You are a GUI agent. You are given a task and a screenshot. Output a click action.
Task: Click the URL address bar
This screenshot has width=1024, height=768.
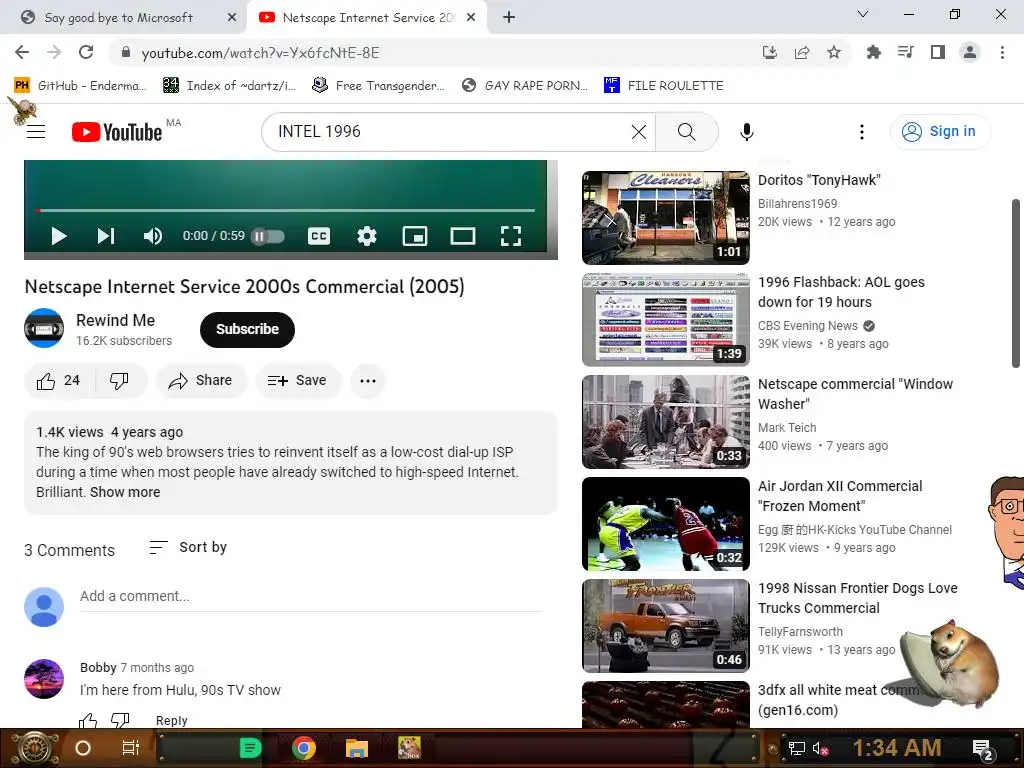(431, 53)
